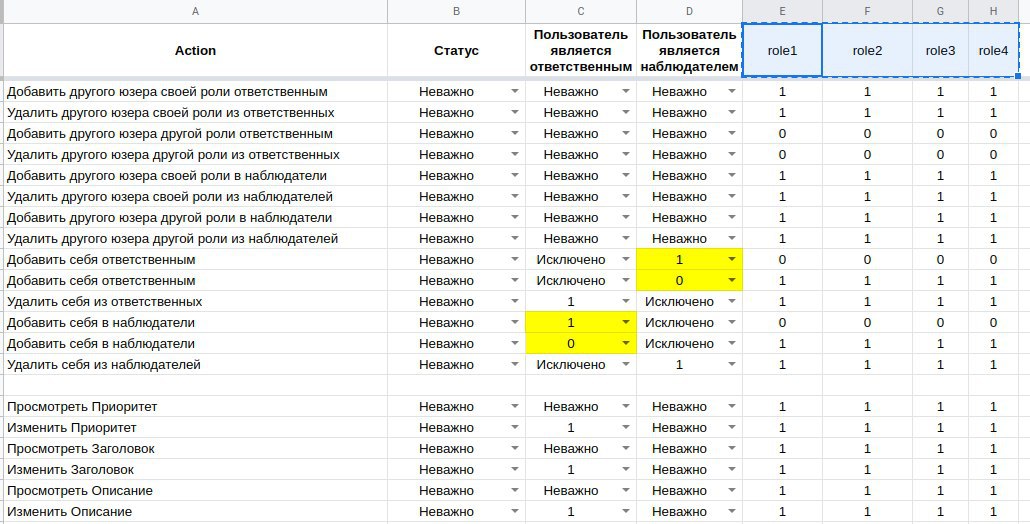Click the "Action" header cell
Screen dimensions: 1030x524
(x=195, y=51)
